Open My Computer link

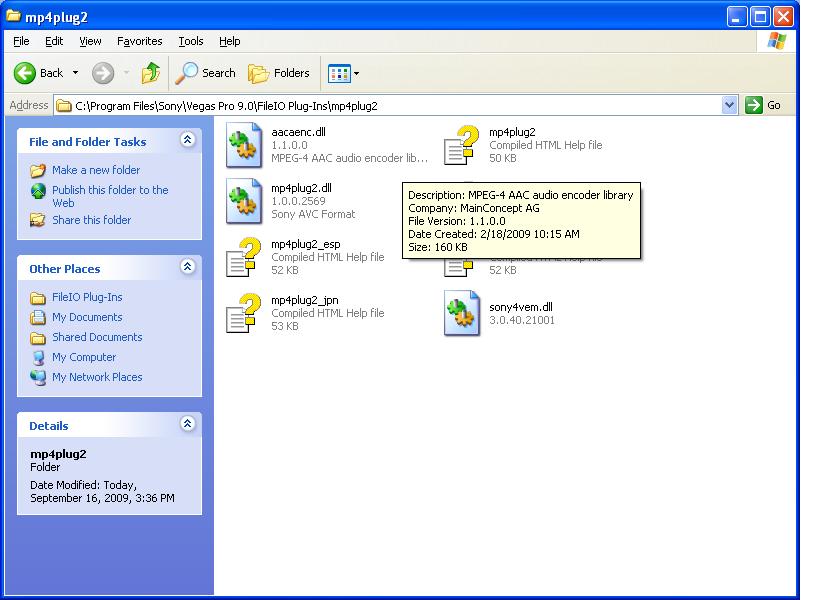pyautogui.click(x=84, y=357)
